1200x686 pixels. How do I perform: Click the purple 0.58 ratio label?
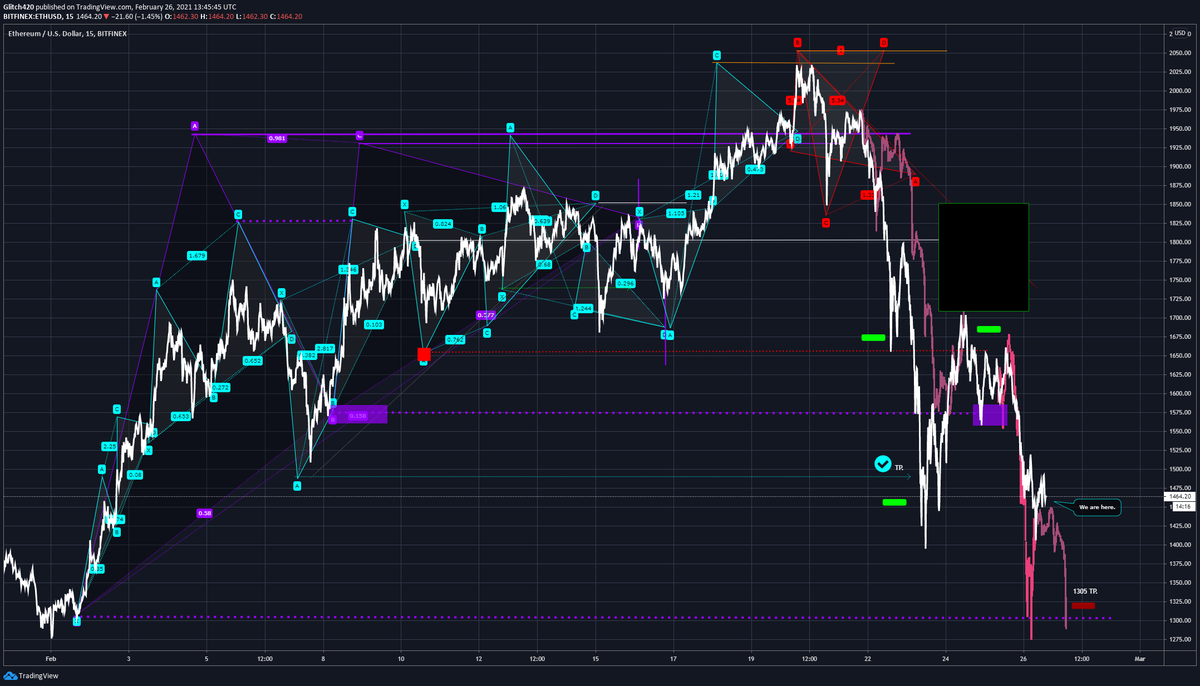(x=205, y=513)
